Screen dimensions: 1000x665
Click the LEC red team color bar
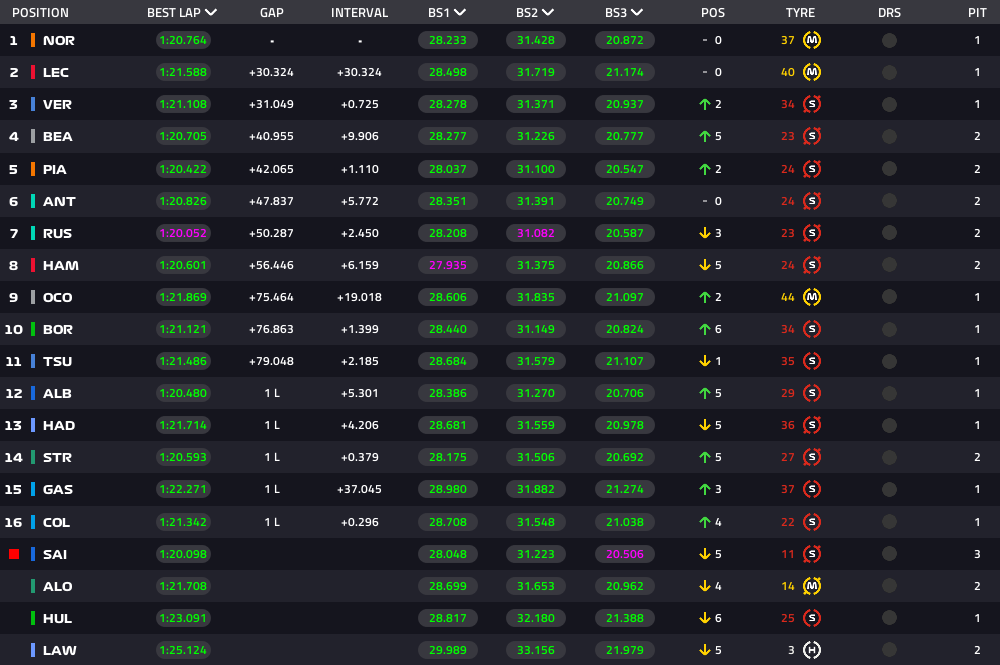click(33, 73)
